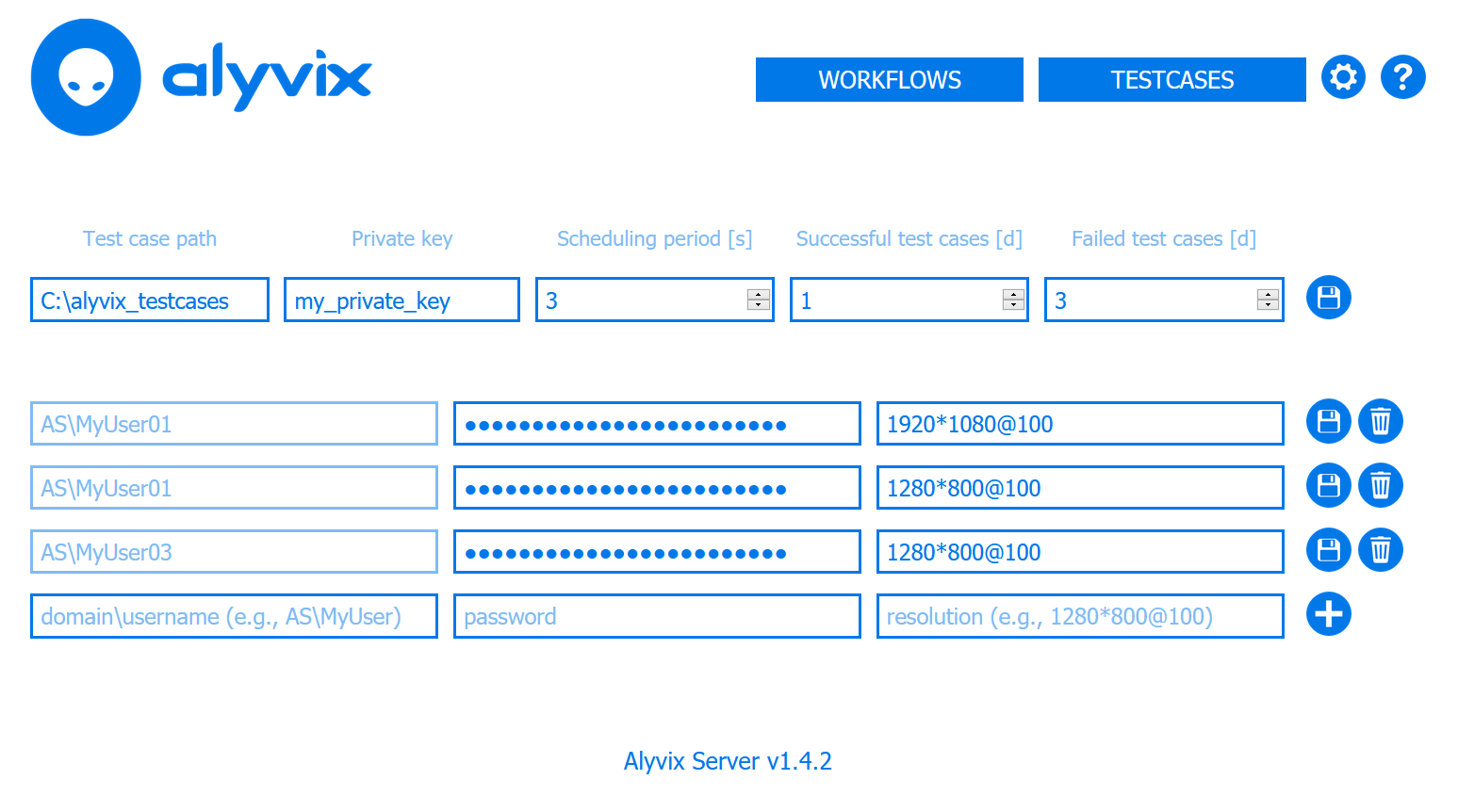
Task: Click the "Scheduling period [s]" label
Action: tap(655, 239)
